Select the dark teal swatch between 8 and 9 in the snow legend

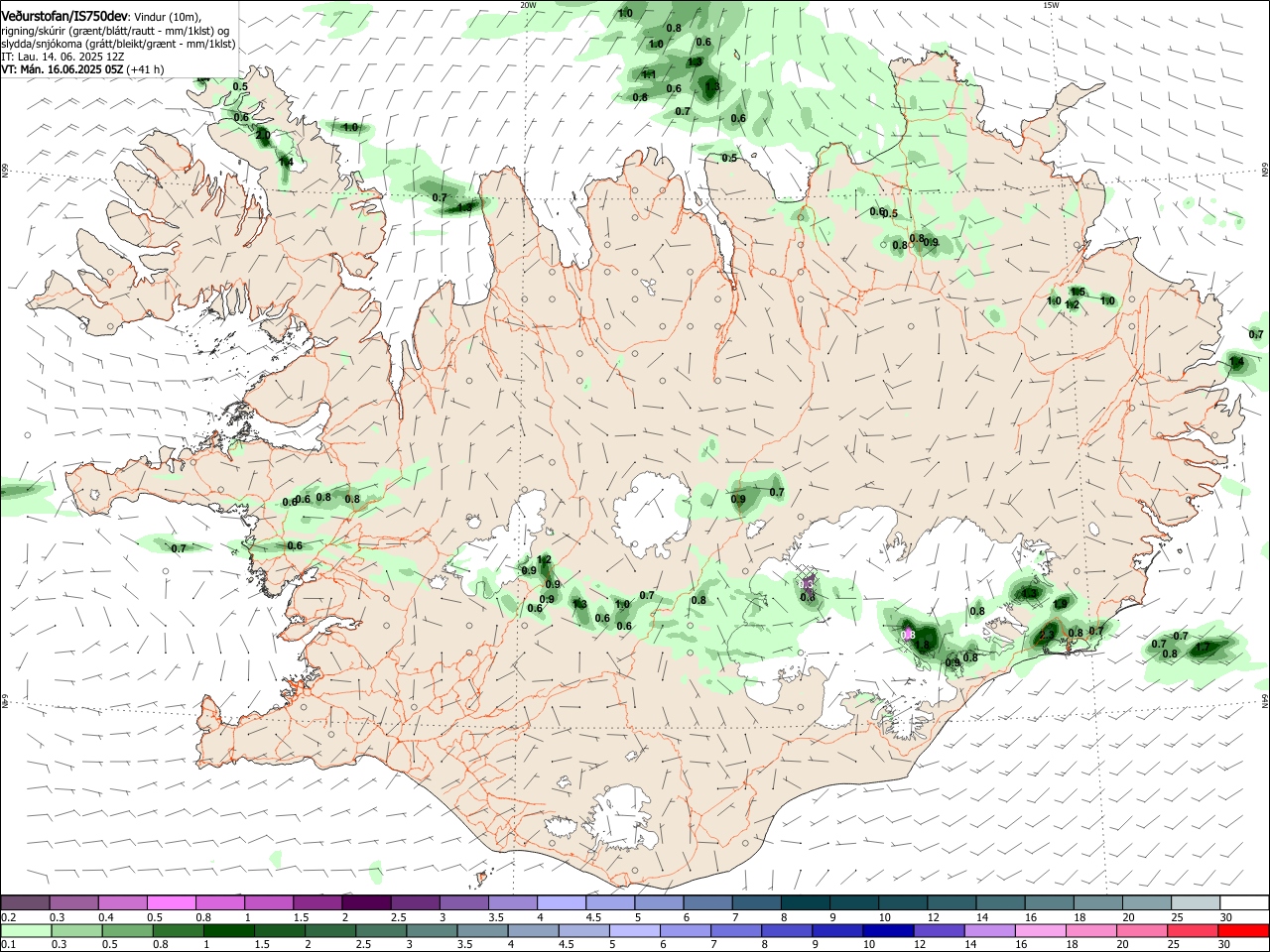coord(806,902)
